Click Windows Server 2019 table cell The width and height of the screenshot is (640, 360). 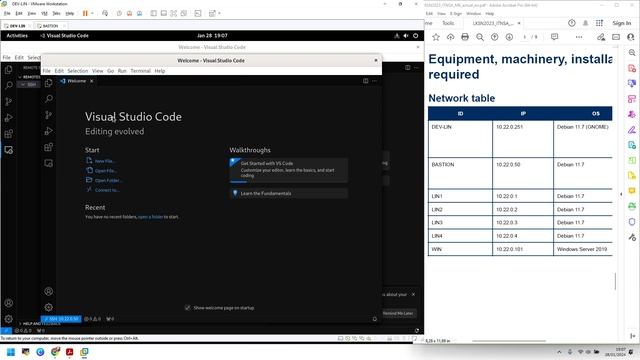[582, 249]
